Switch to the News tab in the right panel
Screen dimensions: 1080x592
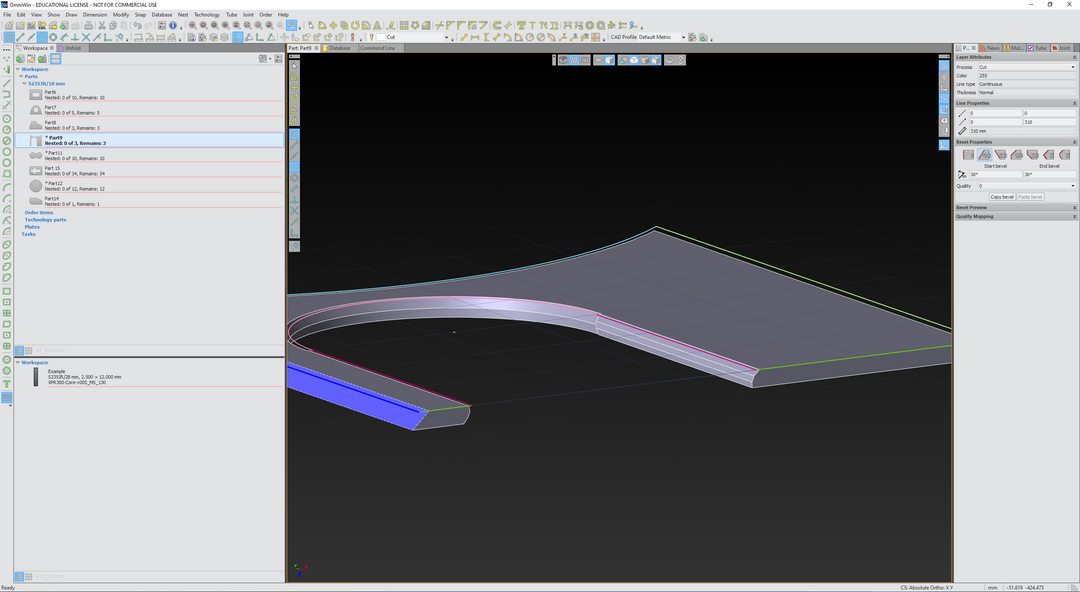click(989, 48)
